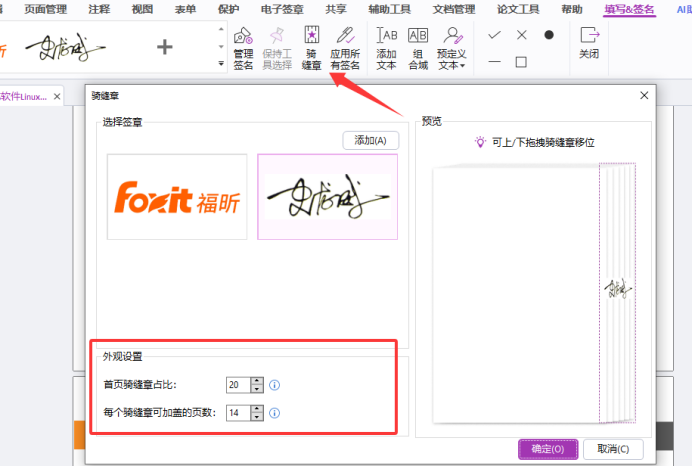Close the Linux document tab
This screenshot has width=693, height=466.
[57, 96]
